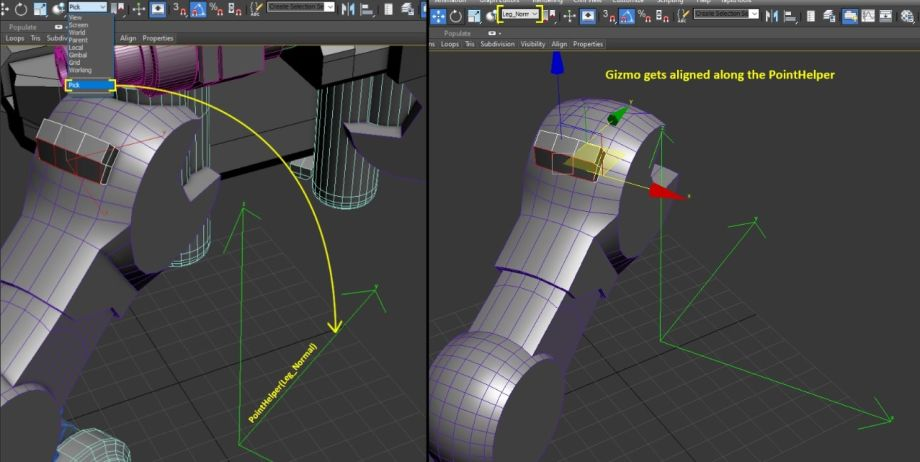Screen dimensions: 920x462
Task: Click Mirror tool in right panel toolbar
Action: 772,16
